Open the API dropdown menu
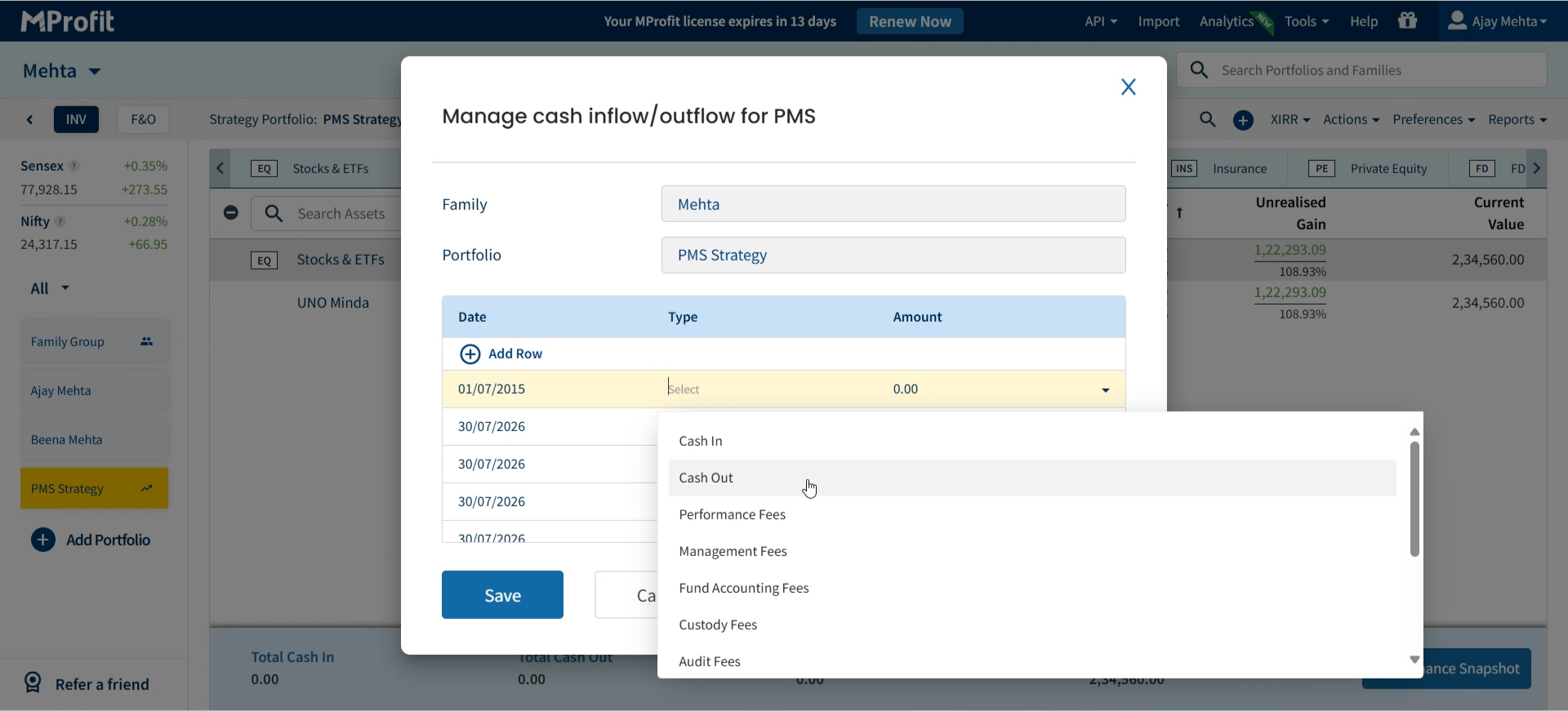 point(1100,21)
